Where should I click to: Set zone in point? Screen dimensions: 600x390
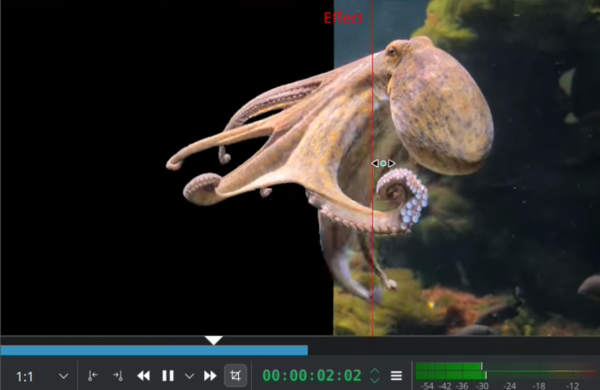(x=92, y=376)
